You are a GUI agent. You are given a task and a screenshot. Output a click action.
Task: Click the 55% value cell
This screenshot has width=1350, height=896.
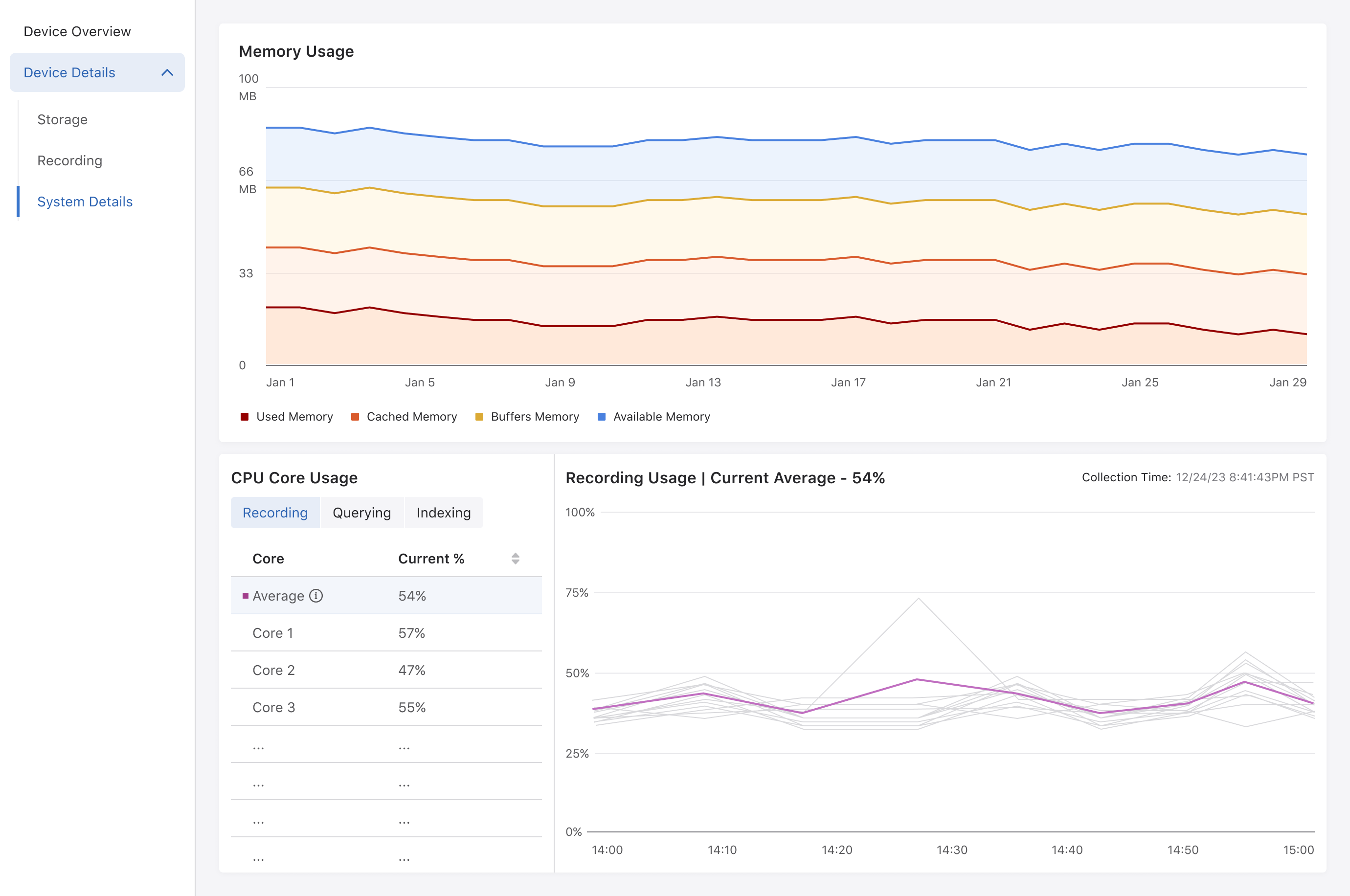[412, 707]
